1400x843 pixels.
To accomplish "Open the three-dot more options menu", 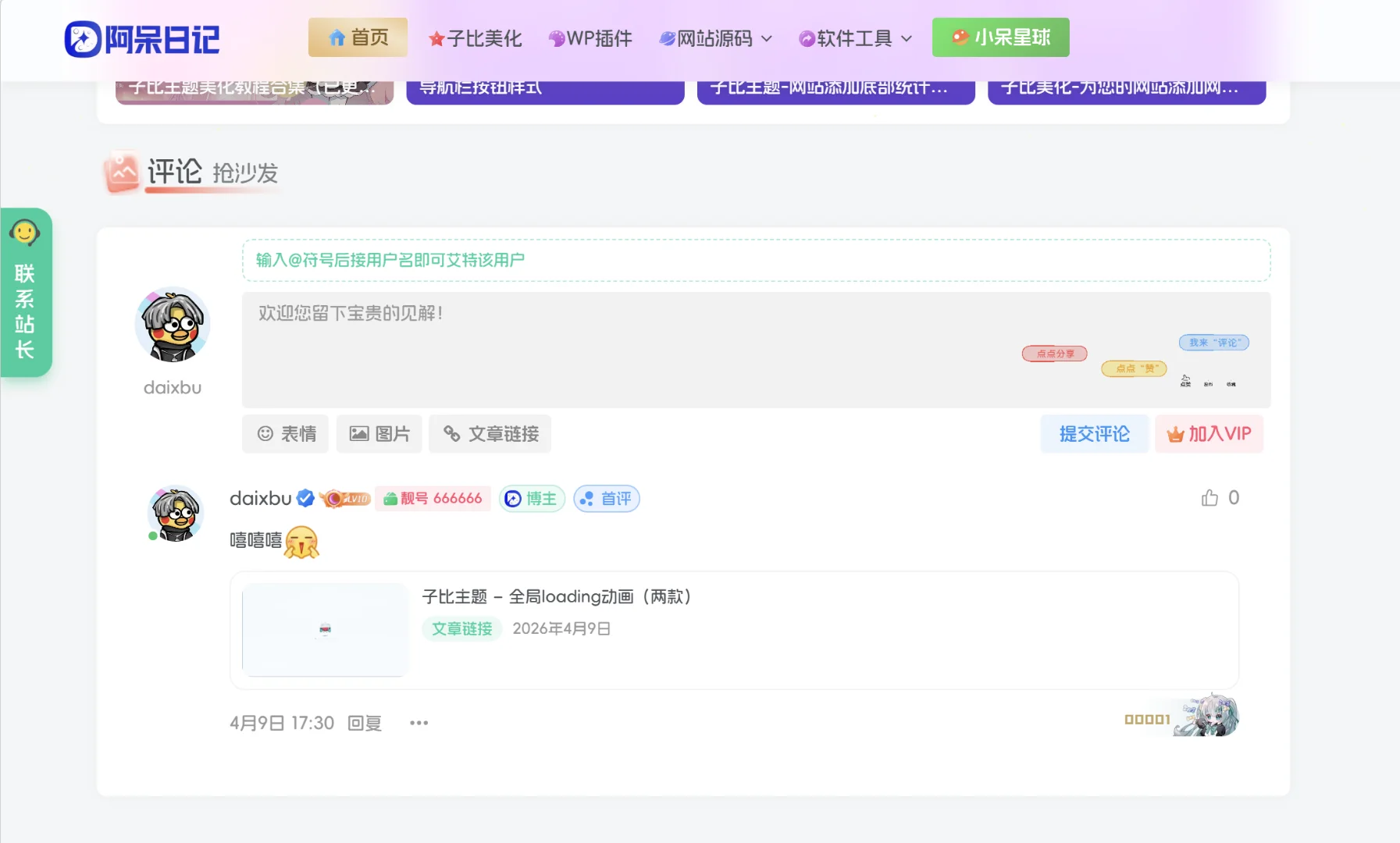I will click(x=419, y=723).
